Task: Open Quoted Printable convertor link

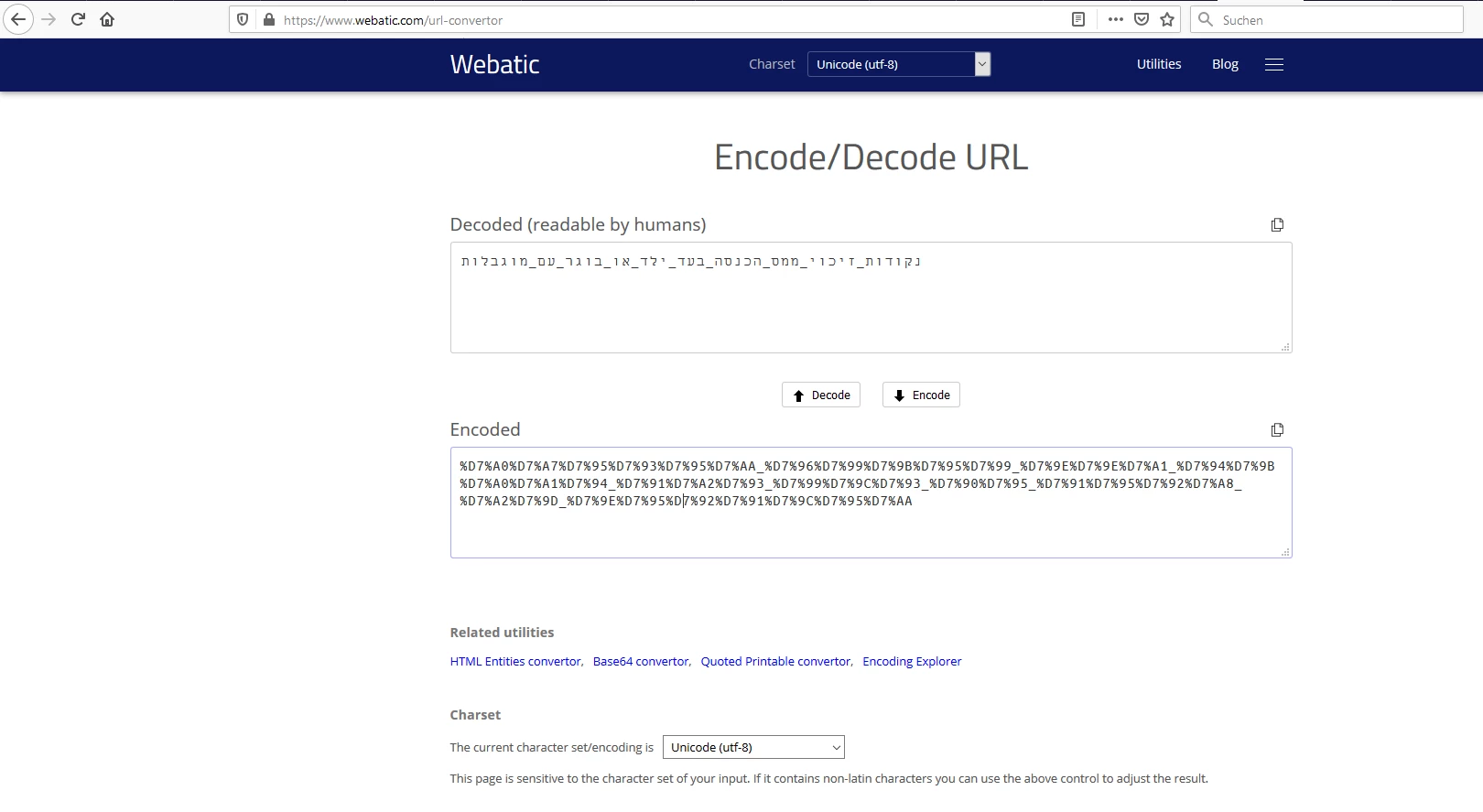Action: (775, 661)
